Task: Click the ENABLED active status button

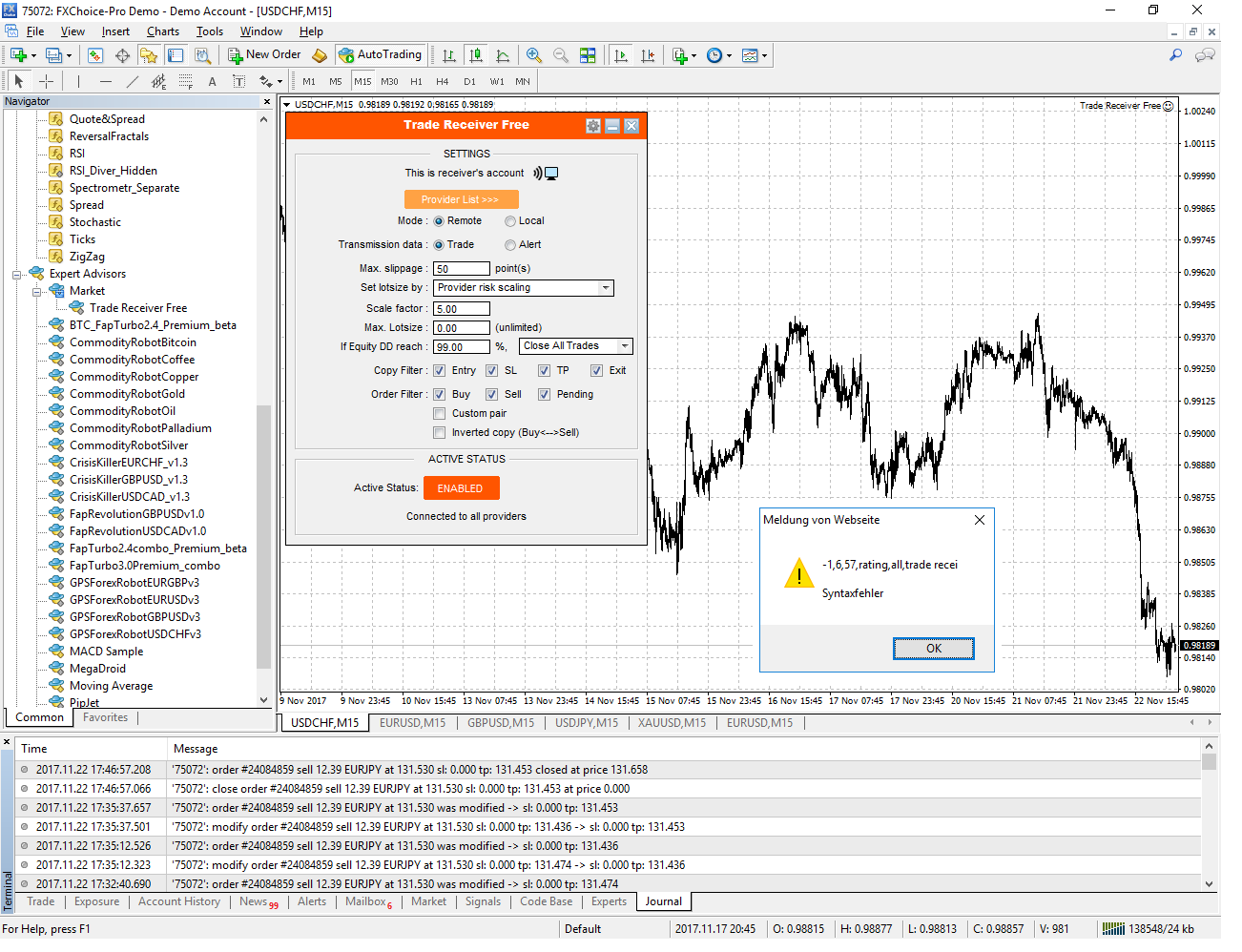Action: pos(462,488)
